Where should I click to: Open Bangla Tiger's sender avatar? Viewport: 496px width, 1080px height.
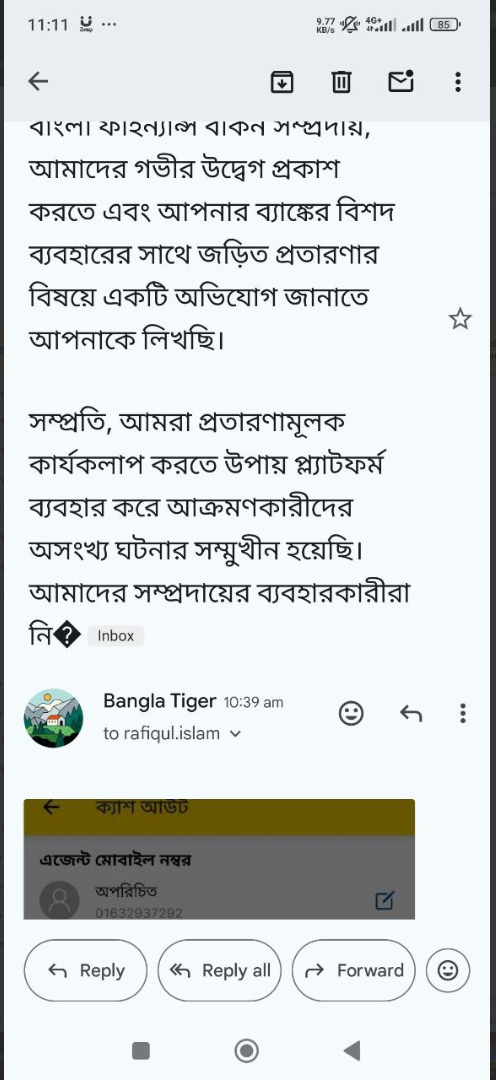point(54,718)
